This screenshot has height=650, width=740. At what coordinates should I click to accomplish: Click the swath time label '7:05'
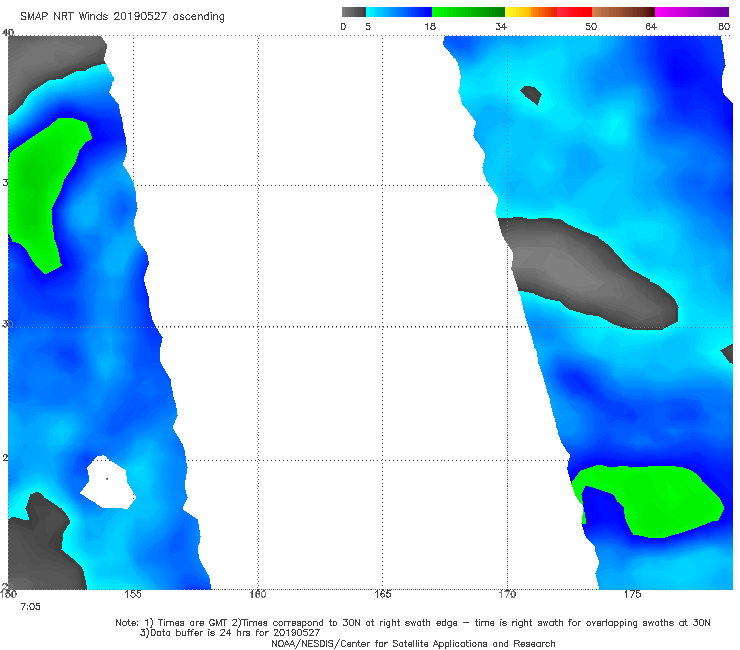click(x=31, y=607)
